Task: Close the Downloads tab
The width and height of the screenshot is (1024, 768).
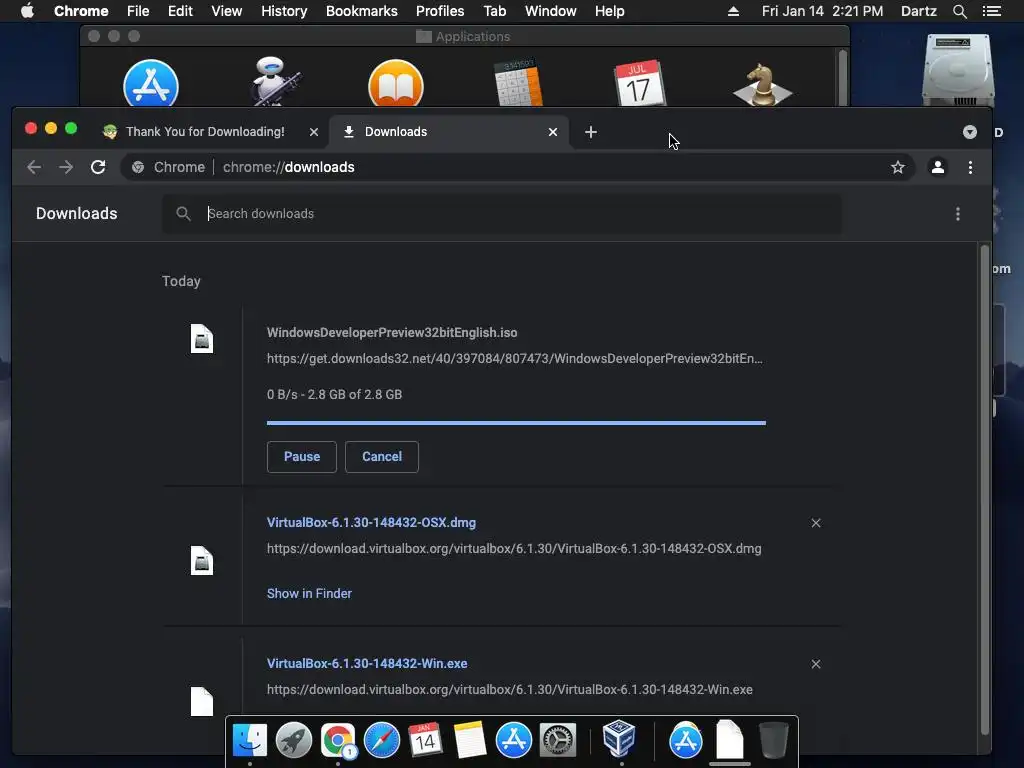Action: [553, 132]
